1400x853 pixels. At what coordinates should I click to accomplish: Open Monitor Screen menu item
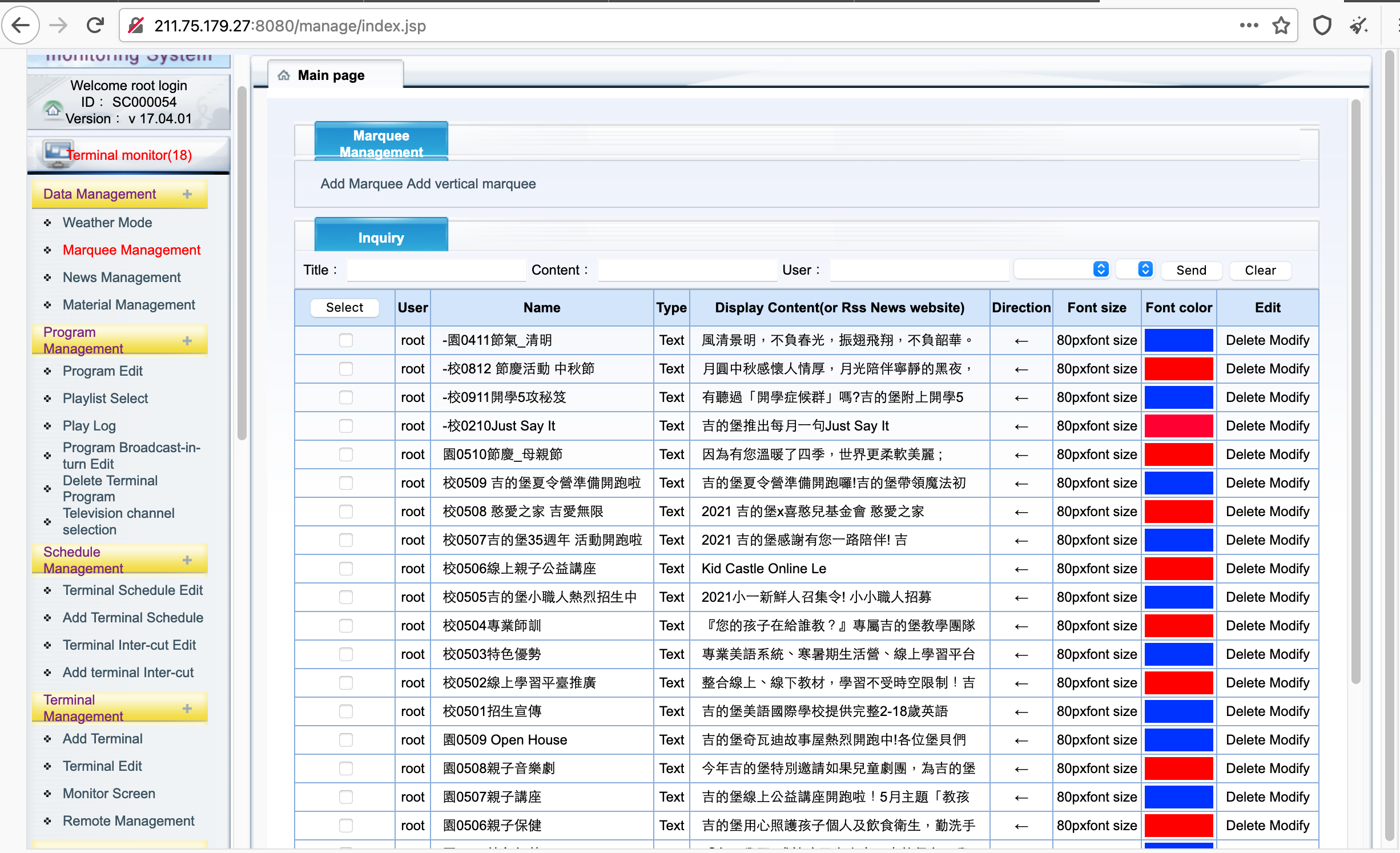109,794
